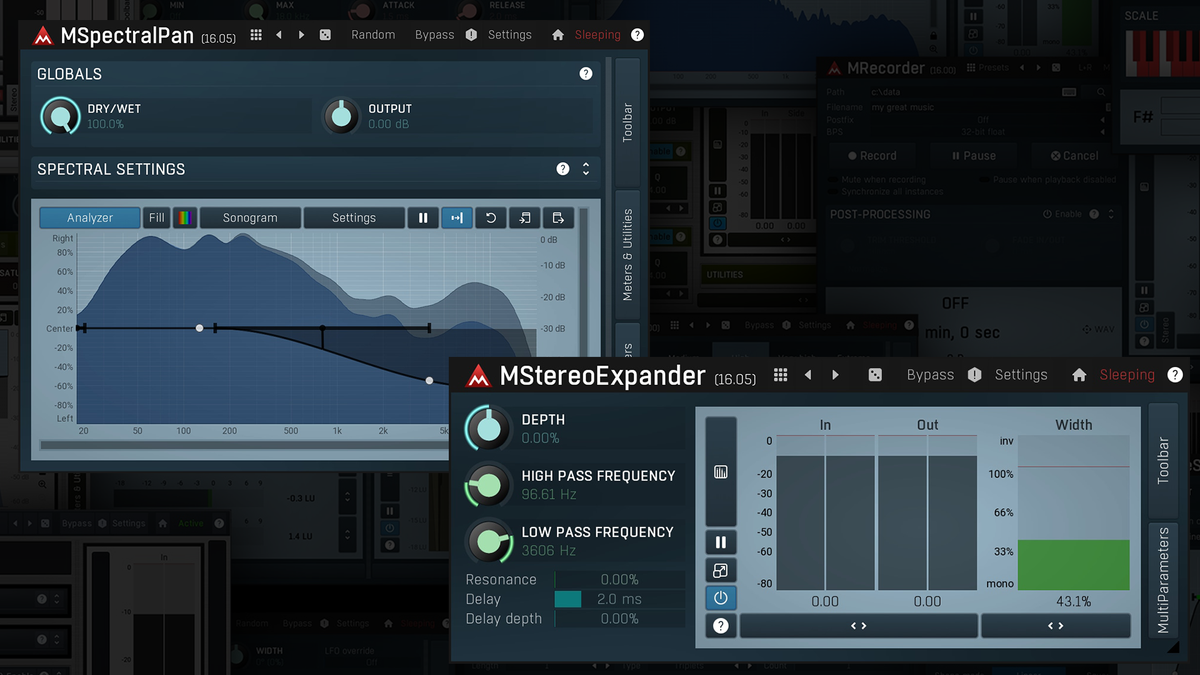Open the presets grid in MStereoExpander
This screenshot has width=1200, height=675.
point(780,374)
